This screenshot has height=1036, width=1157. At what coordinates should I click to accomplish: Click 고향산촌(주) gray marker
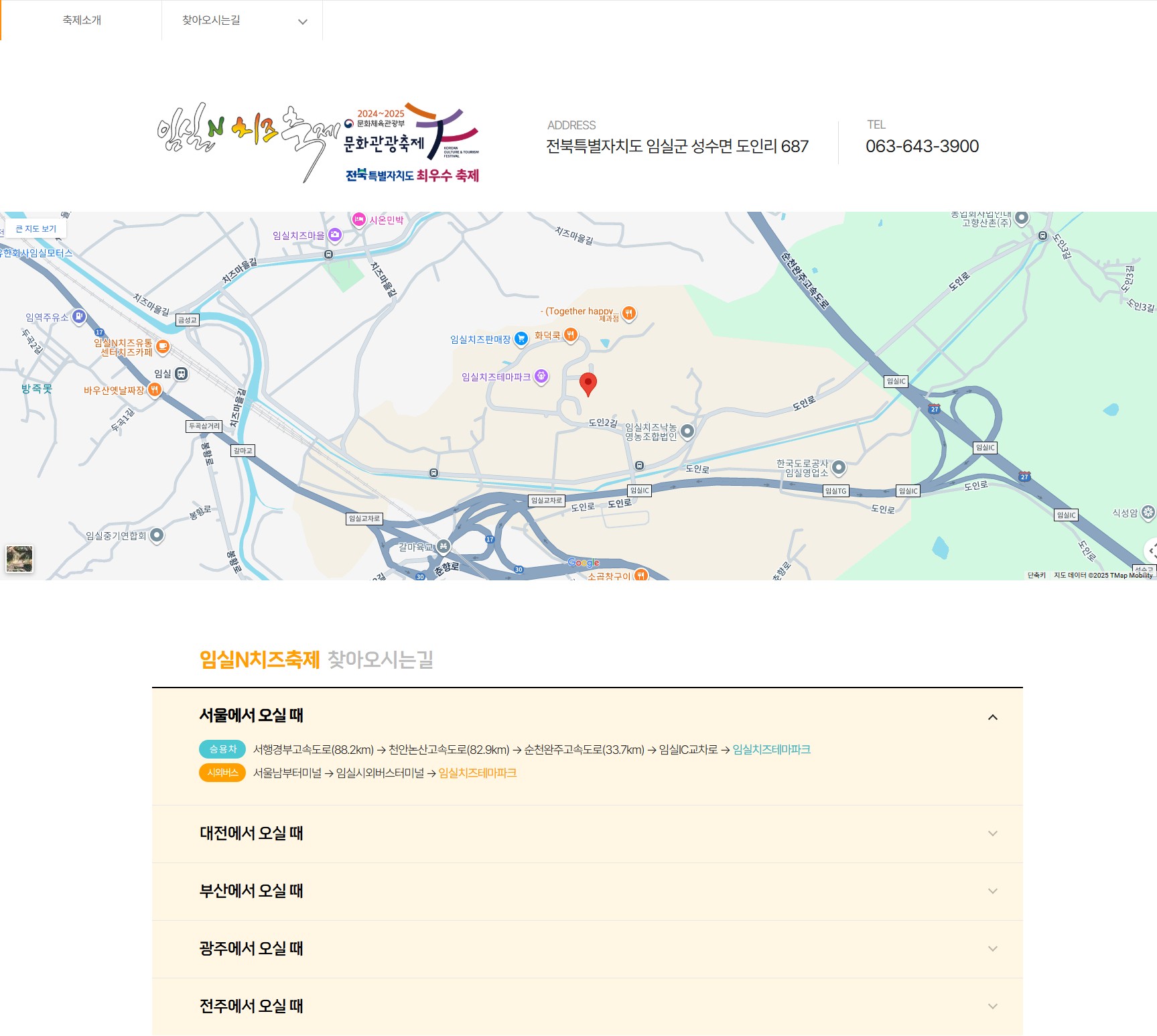click(1021, 218)
